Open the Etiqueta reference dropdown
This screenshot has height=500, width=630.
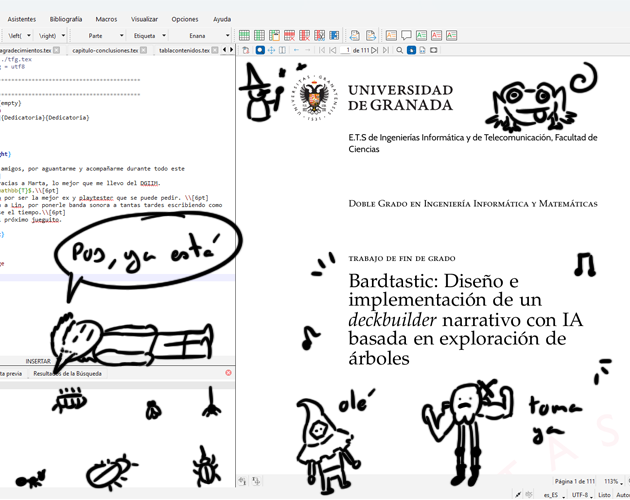tap(149, 36)
